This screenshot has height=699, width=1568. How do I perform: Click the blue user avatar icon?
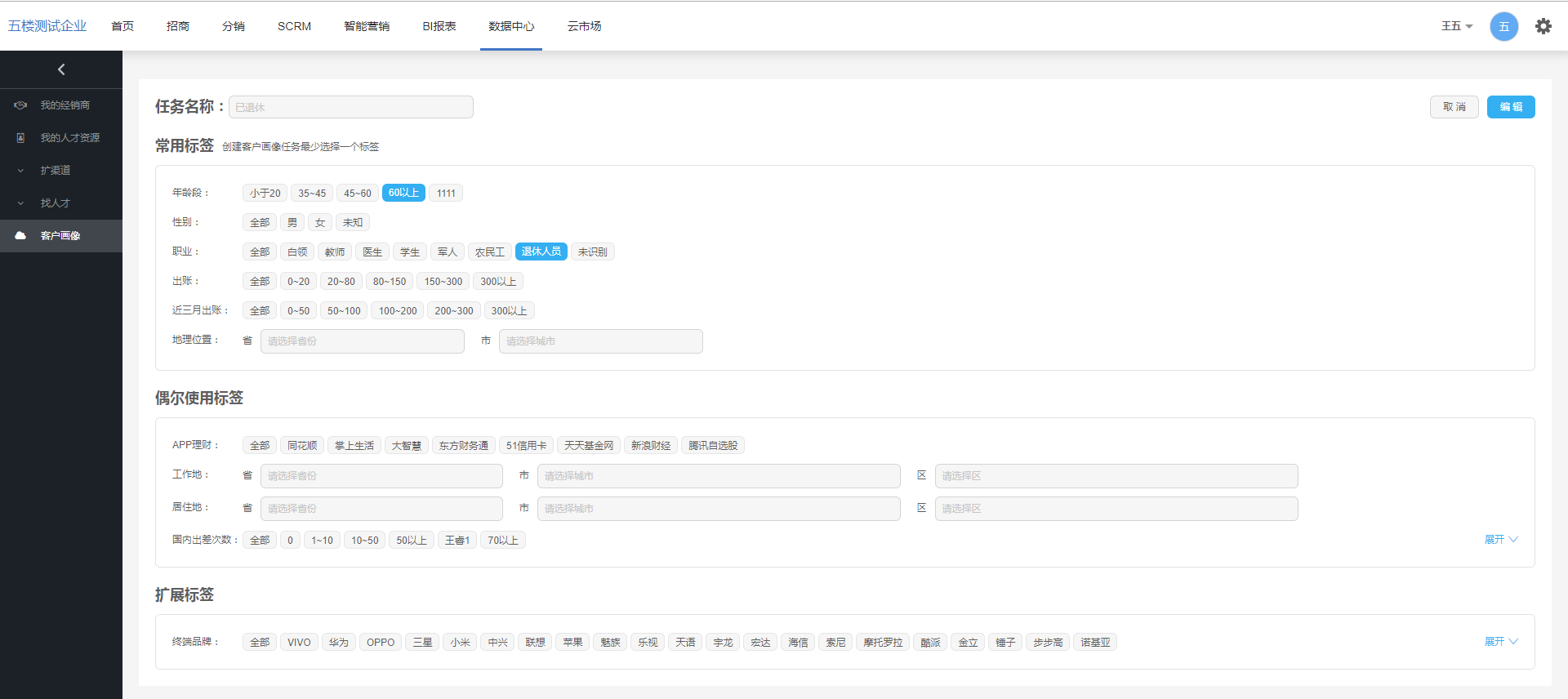click(x=1503, y=26)
